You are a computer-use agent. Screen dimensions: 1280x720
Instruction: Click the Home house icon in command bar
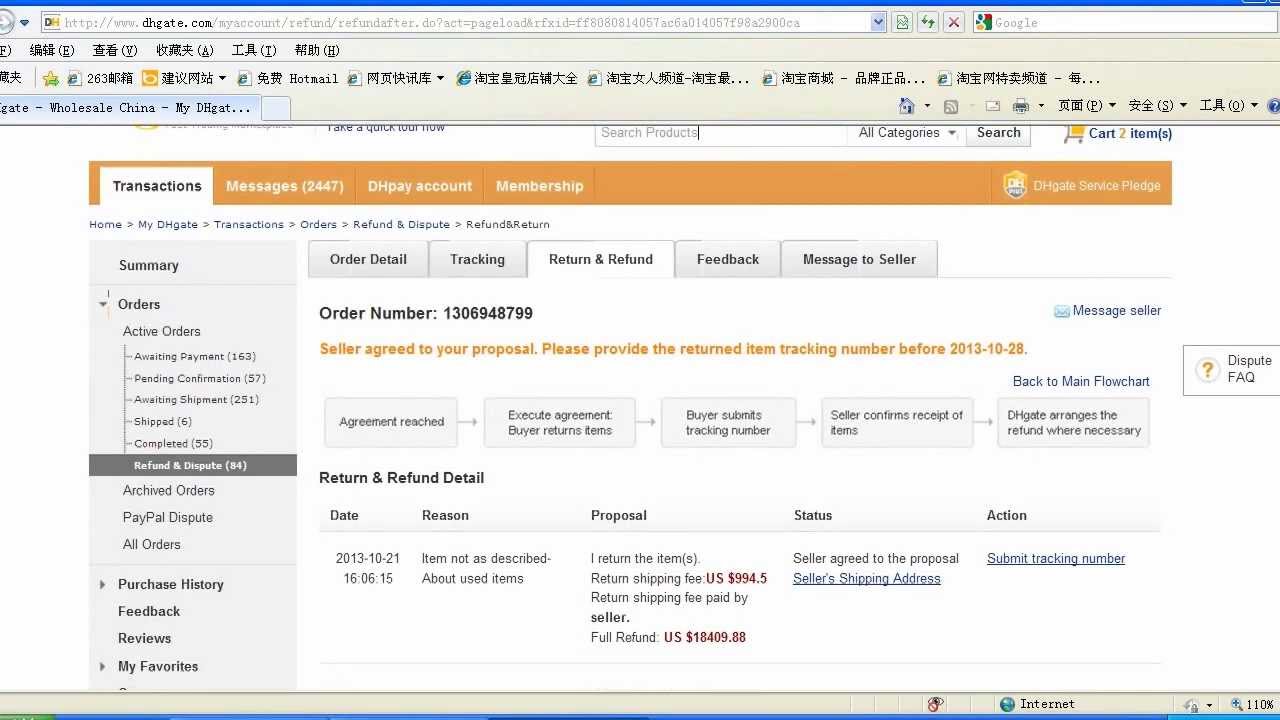tap(907, 106)
